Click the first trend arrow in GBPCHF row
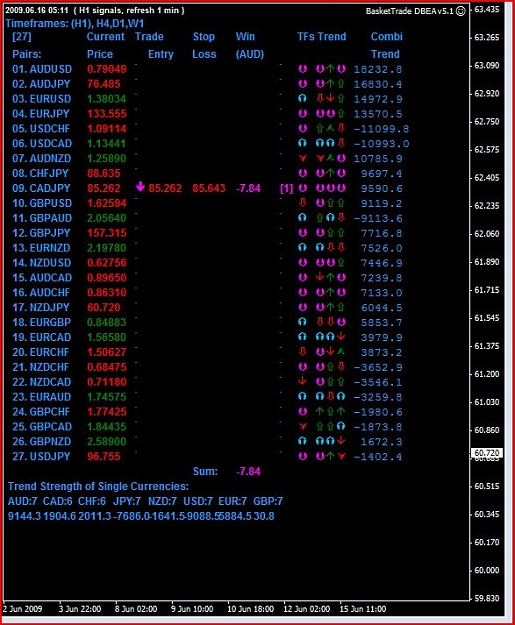This screenshot has height=625, width=515. tap(303, 411)
